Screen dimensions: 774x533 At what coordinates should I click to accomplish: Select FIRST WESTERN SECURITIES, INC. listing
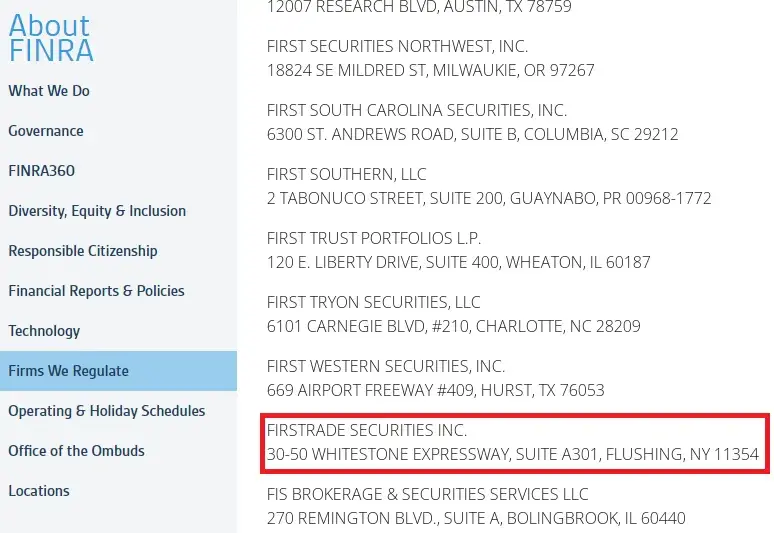[x=386, y=366]
